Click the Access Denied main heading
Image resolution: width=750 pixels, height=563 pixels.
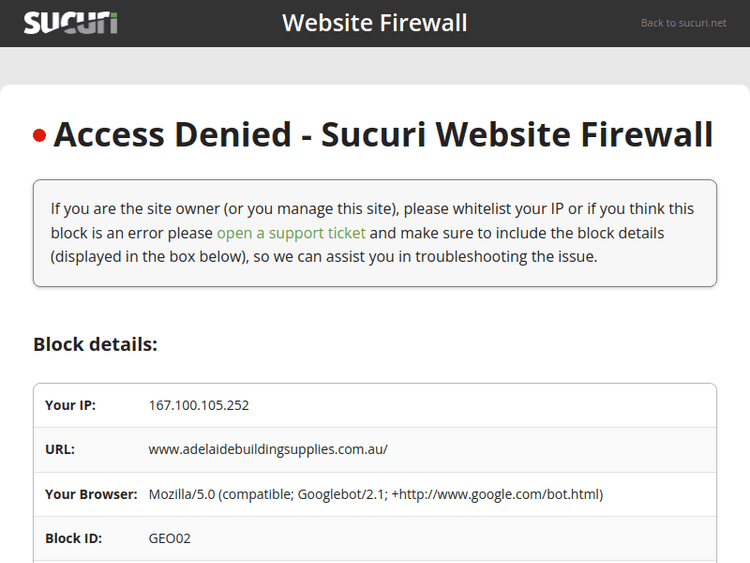(383, 134)
